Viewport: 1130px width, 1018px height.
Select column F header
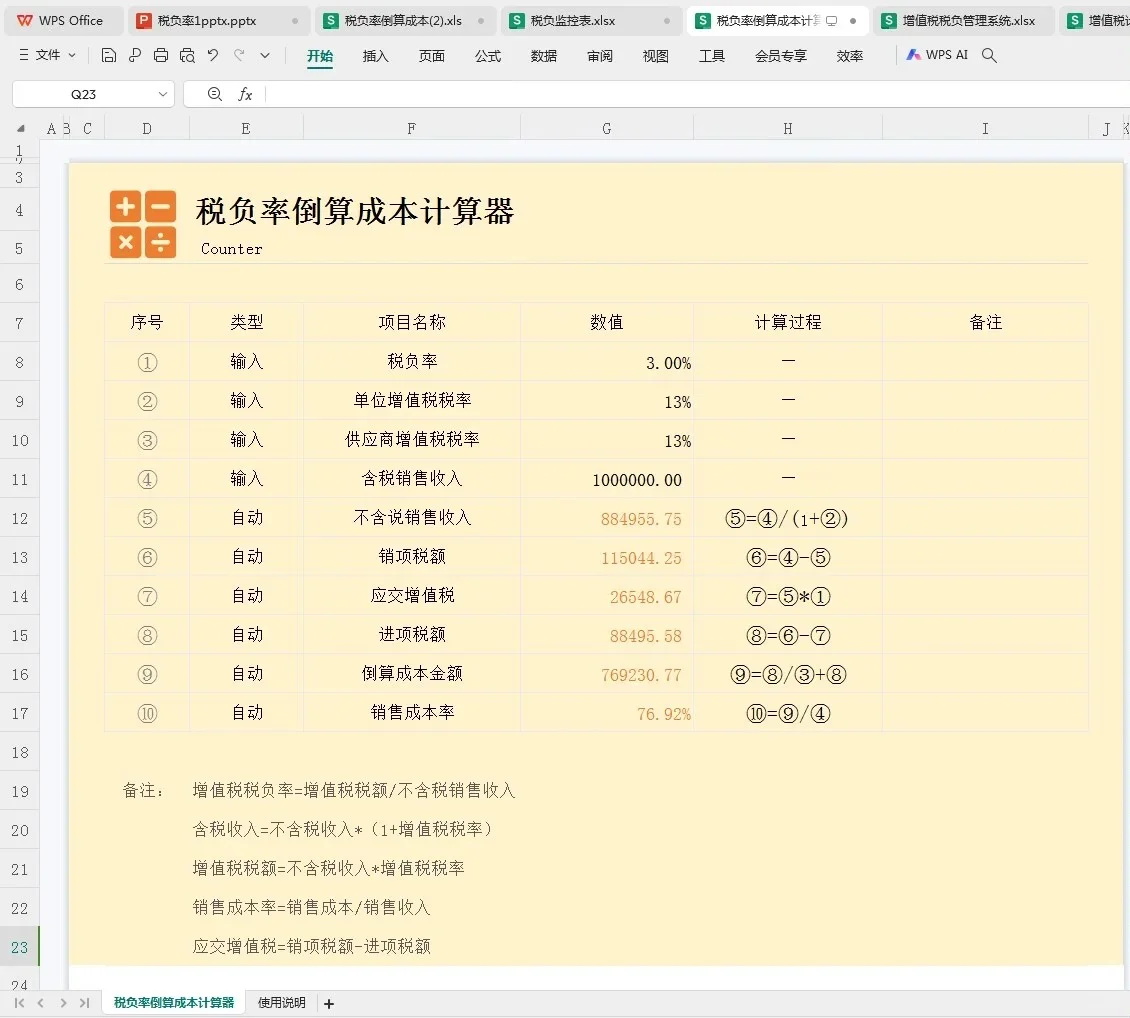click(411, 129)
